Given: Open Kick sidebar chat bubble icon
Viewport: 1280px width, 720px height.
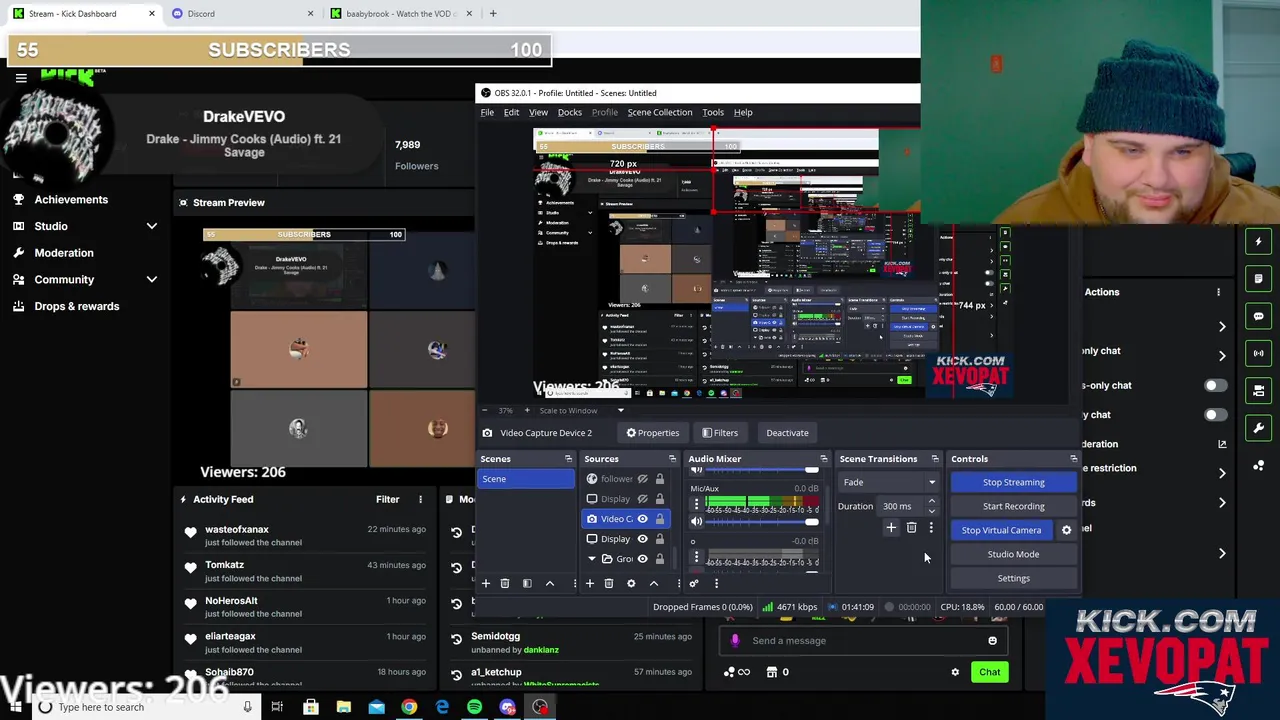Looking at the screenshot, I should coord(1258,316).
